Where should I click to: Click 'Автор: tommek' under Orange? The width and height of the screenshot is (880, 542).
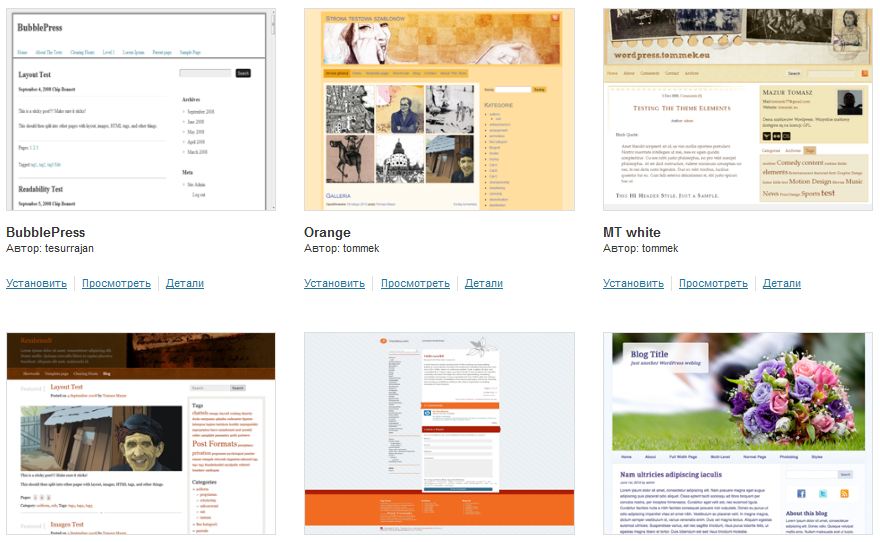[x=342, y=248]
